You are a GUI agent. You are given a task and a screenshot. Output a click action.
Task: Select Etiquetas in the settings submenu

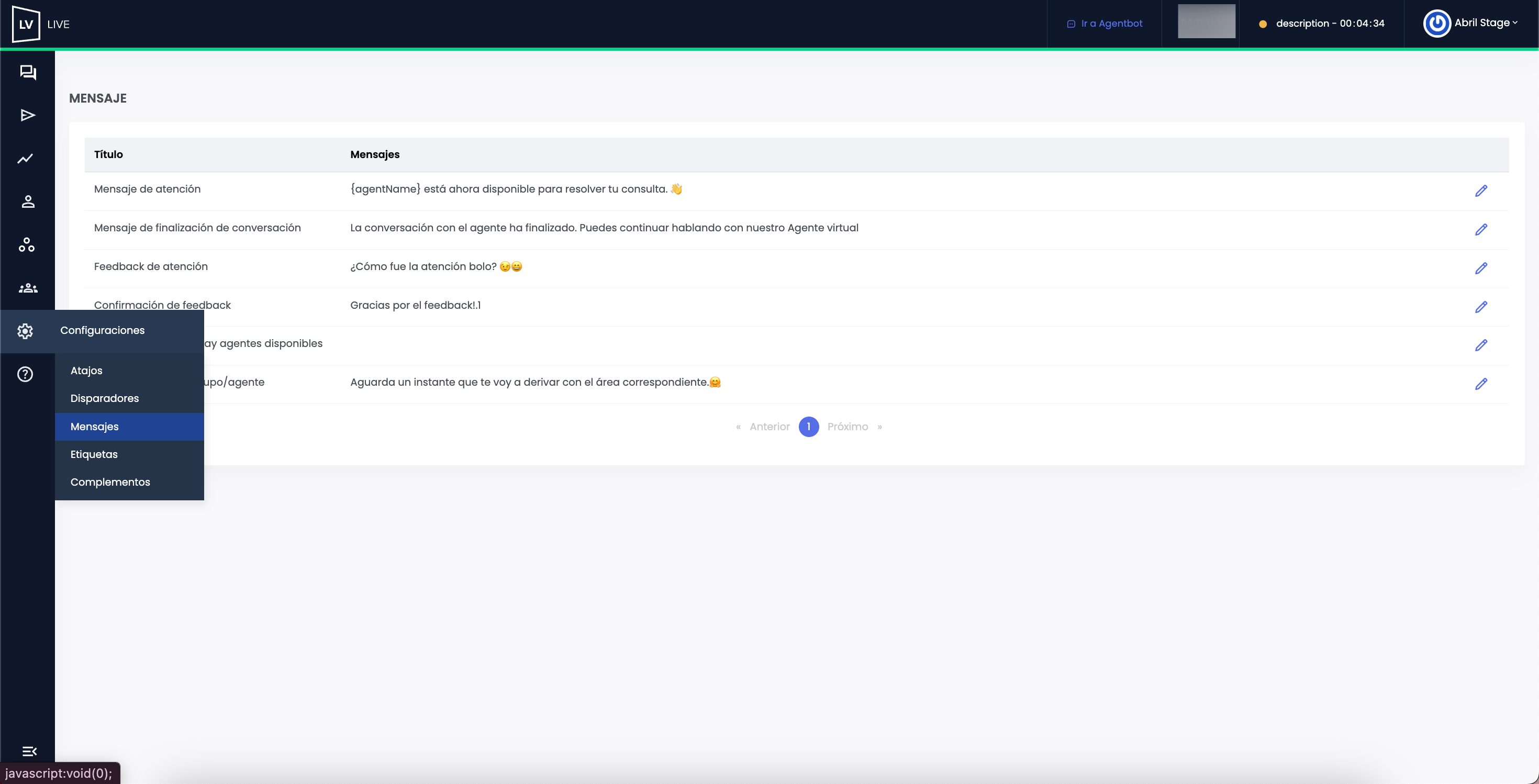click(94, 454)
